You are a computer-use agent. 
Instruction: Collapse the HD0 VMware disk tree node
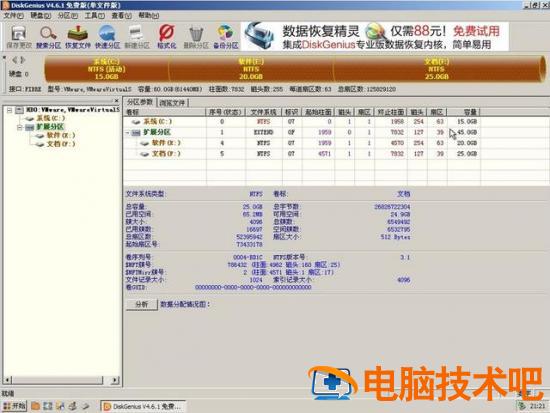9,110
